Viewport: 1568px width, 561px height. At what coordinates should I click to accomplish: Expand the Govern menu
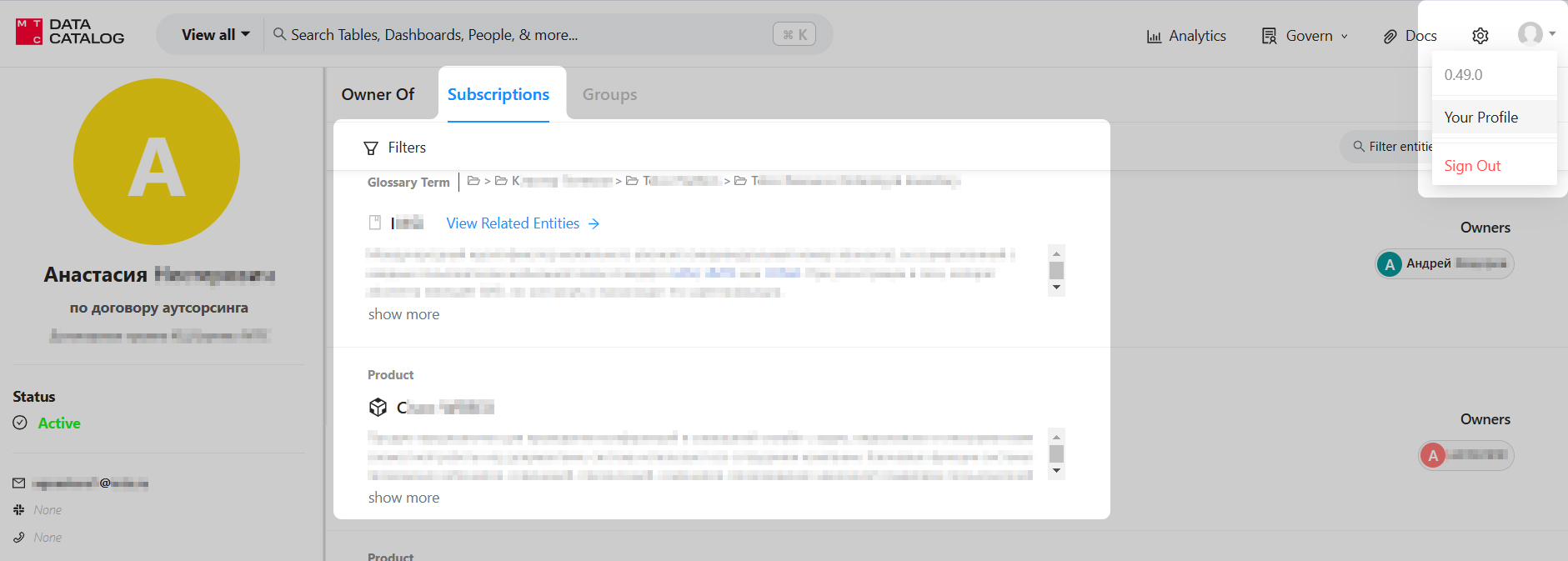(1305, 36)
